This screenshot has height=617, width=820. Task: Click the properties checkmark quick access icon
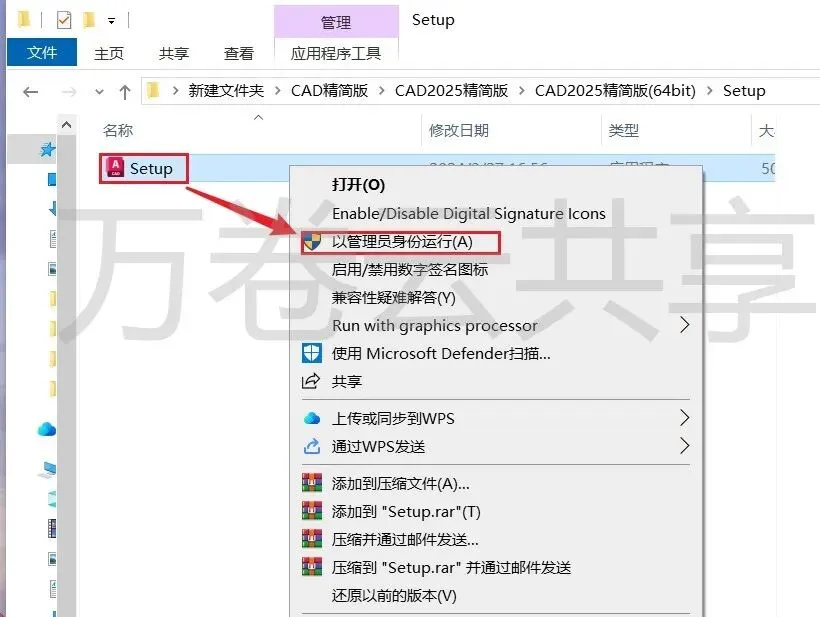(64, 20)
